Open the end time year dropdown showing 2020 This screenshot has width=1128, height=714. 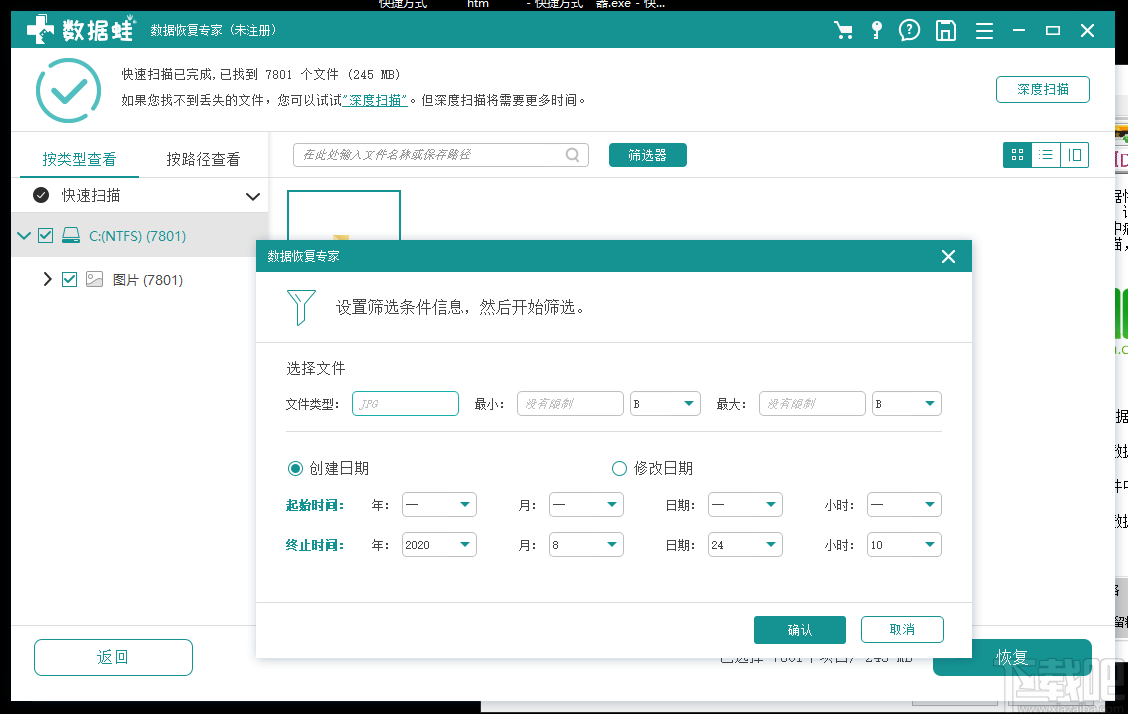coord(439,545)
